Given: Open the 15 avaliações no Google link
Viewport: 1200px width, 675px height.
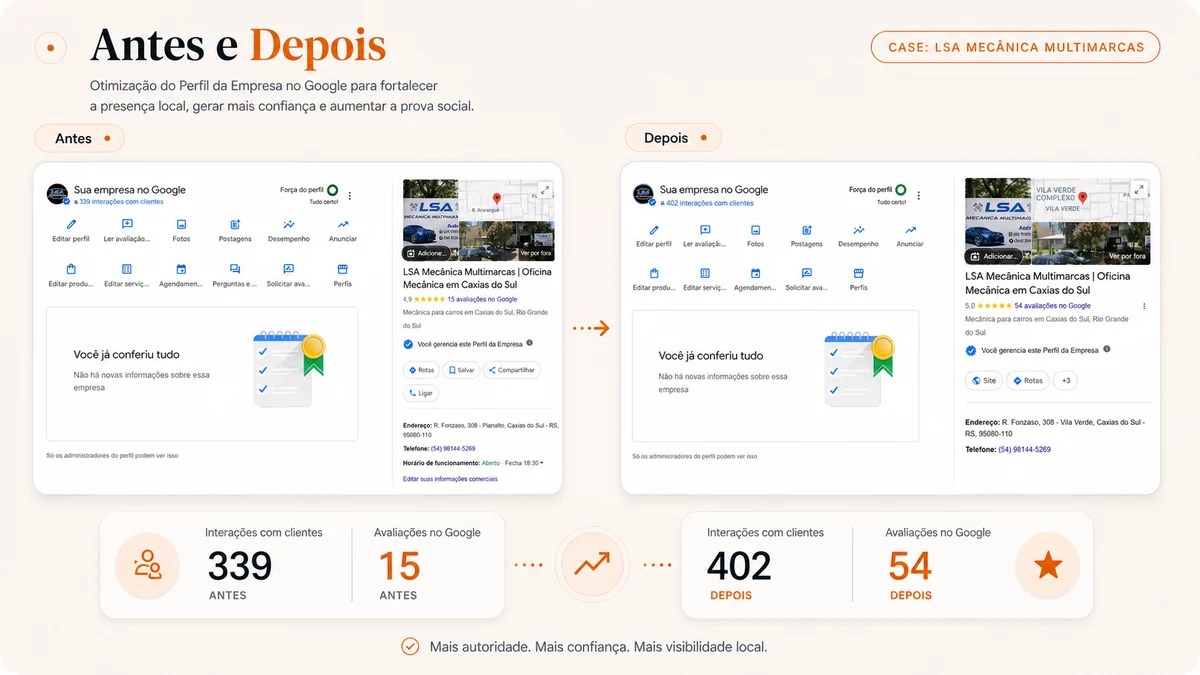Looking at the screenshot, I should pyautogui.click(x=482, y=299).
